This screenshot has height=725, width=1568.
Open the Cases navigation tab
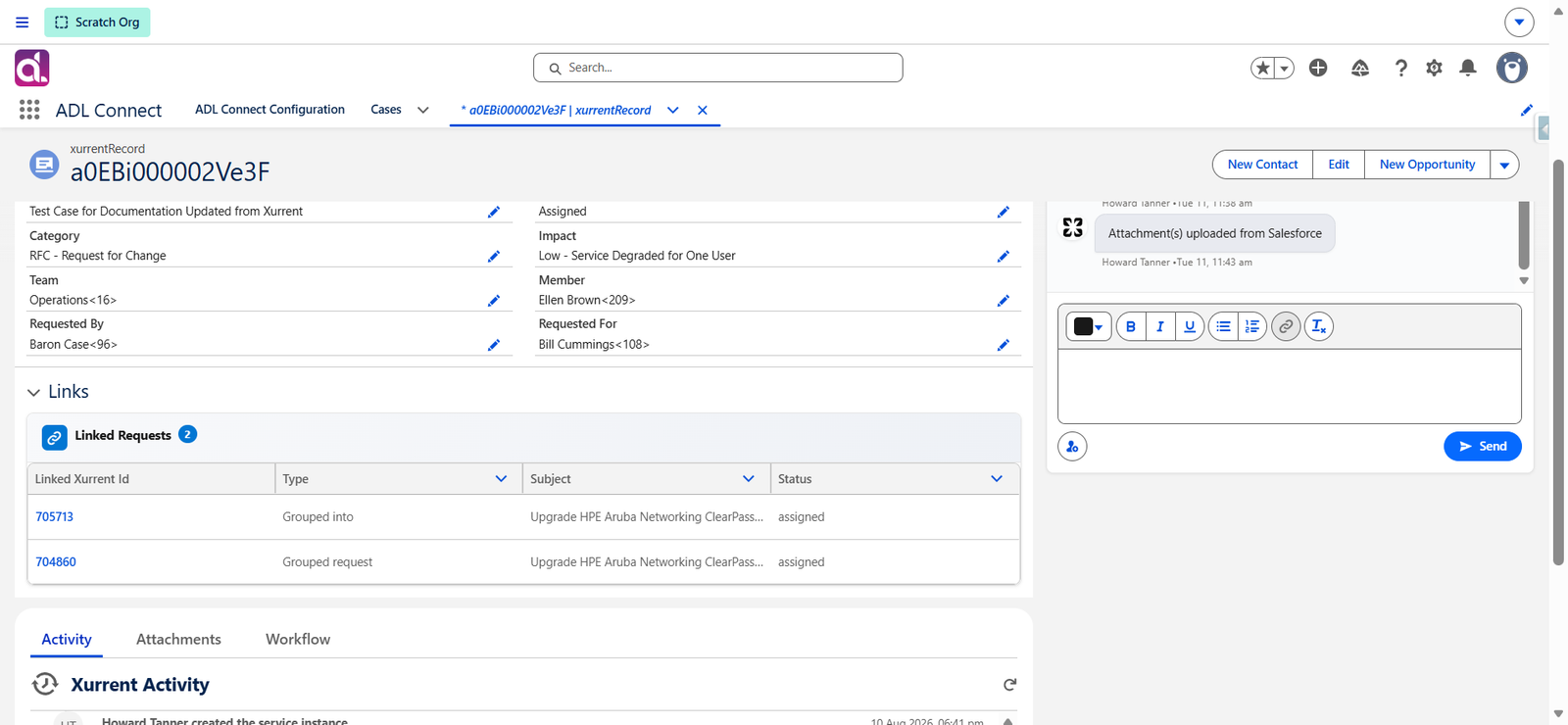click(x=386, y=110)
